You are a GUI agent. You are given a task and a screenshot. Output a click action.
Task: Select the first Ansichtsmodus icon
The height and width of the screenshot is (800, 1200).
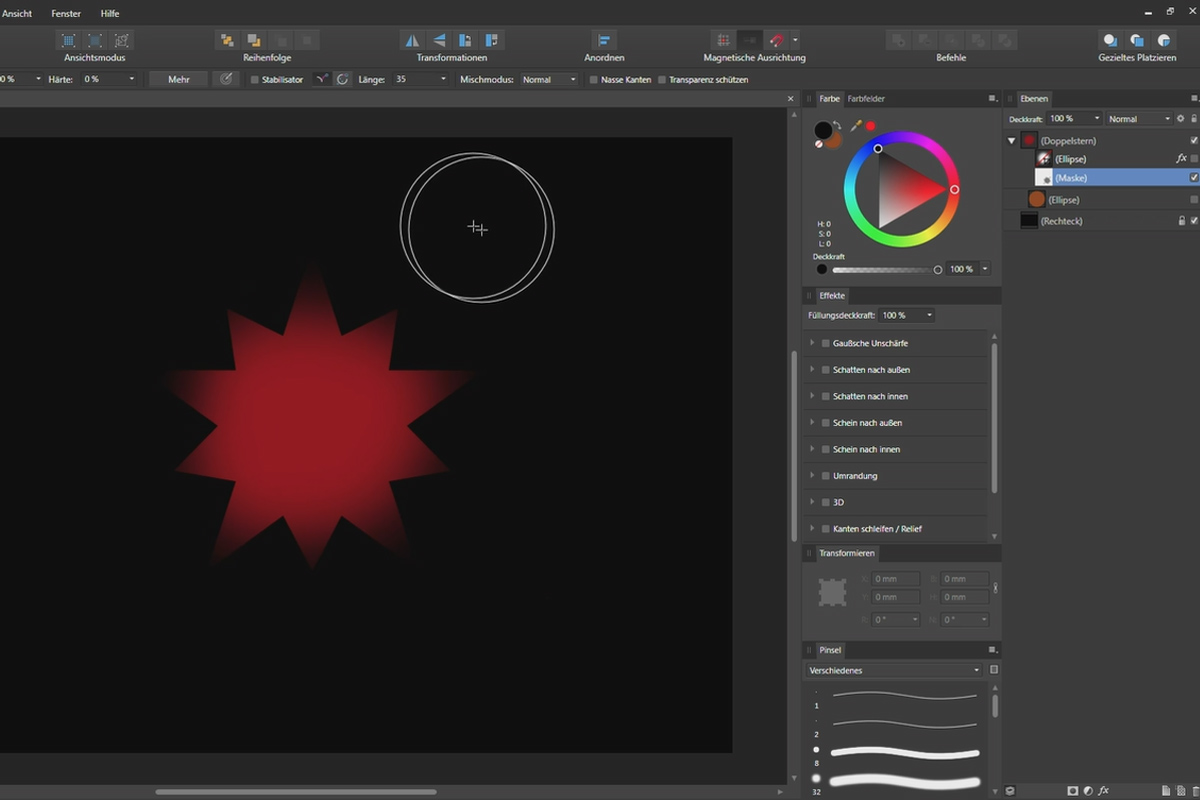tap(69, 40)
